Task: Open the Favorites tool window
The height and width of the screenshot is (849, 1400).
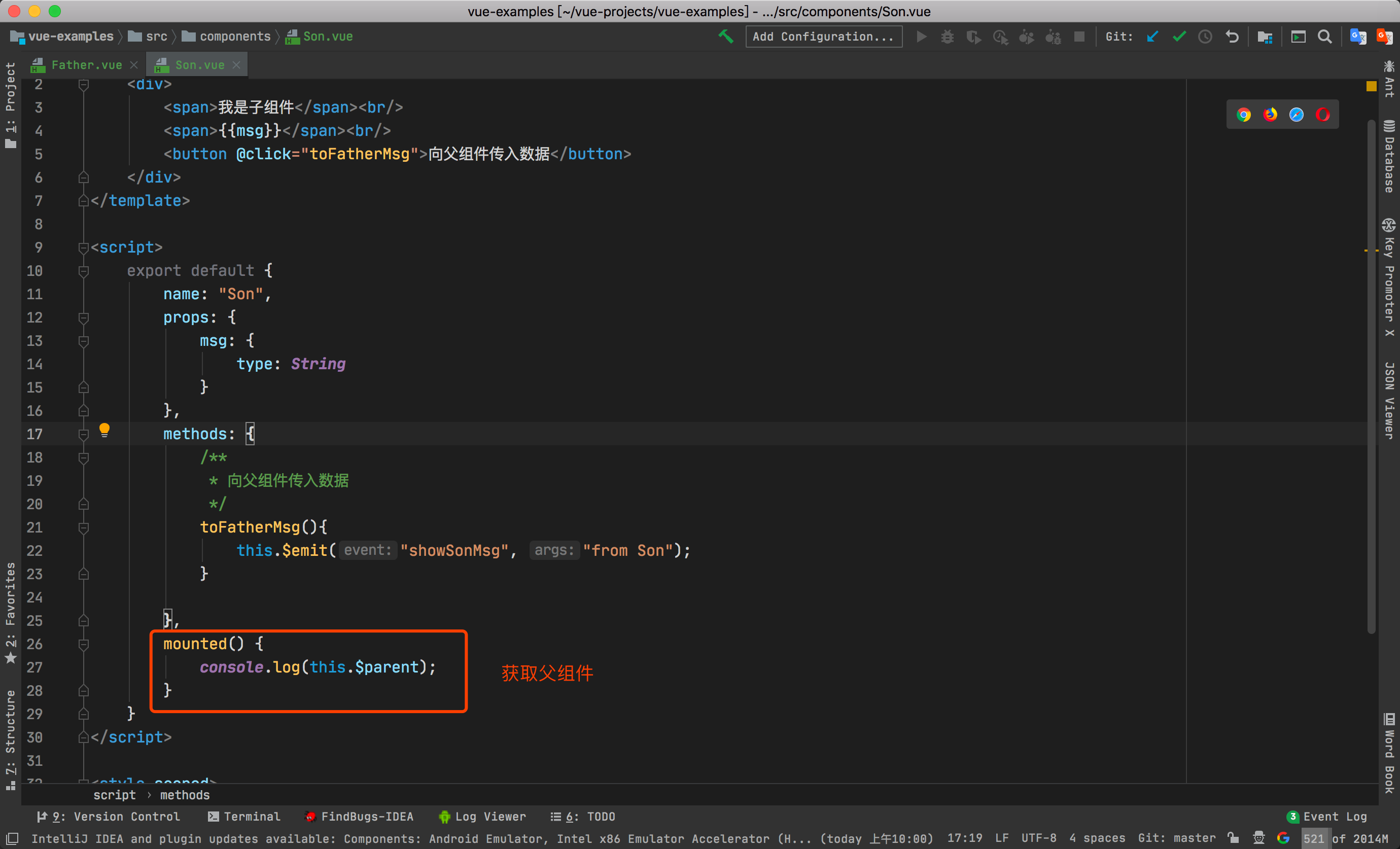Action: 10,613
